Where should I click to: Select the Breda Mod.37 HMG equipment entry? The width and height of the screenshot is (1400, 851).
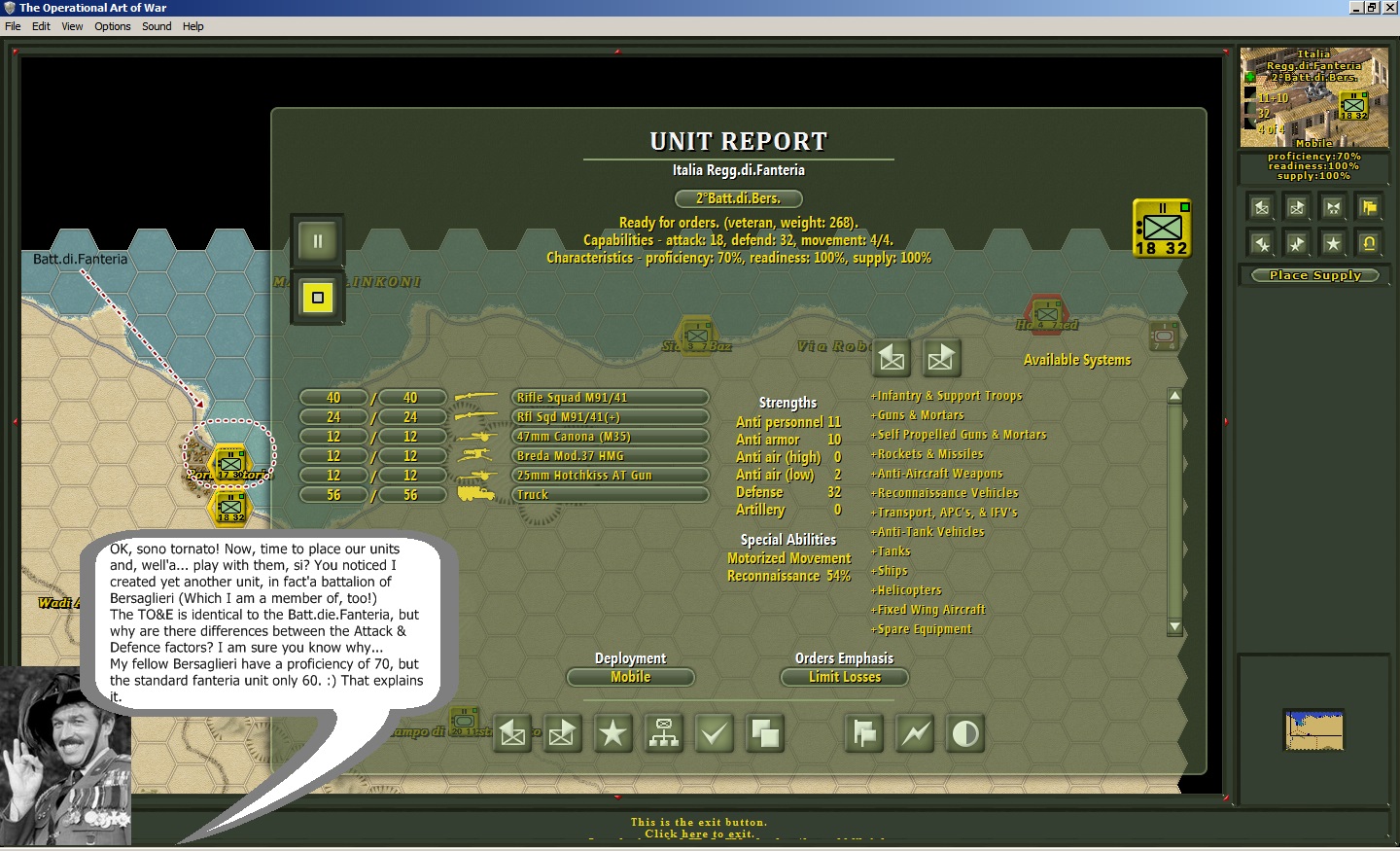pyautogui.click(x=611, y=455)
